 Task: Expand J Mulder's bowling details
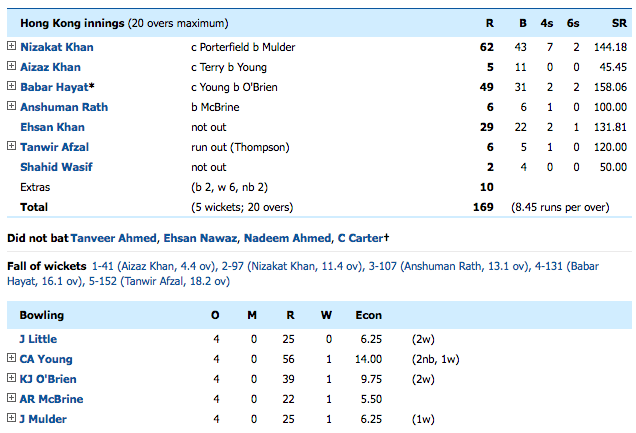(11, 419)
